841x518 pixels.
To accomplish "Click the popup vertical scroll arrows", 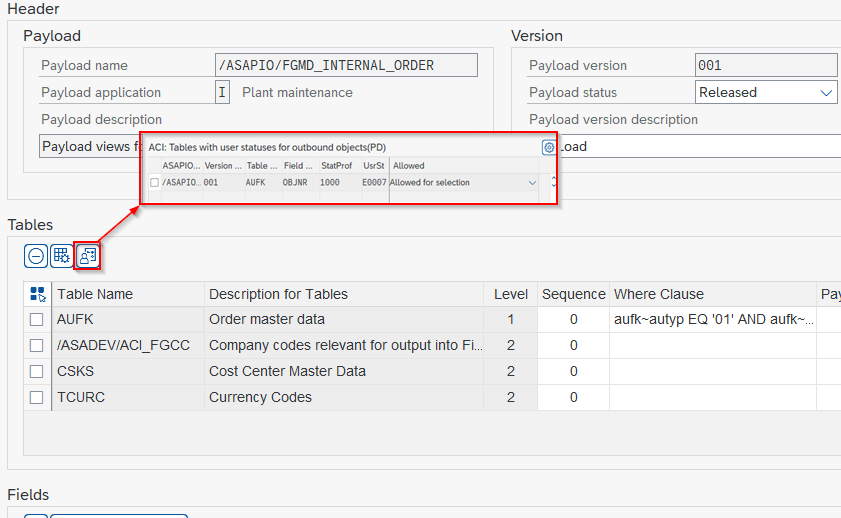I will [x=554, y=182].
